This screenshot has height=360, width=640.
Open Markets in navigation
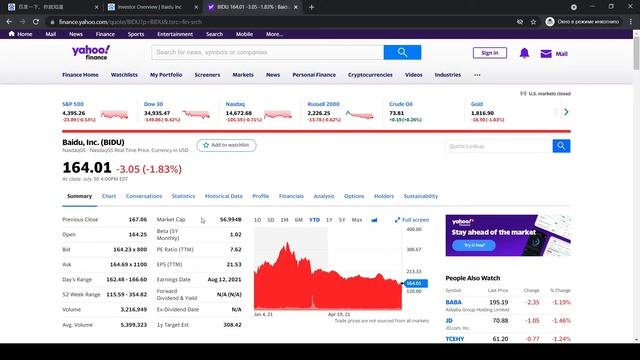tap(243, 75)
